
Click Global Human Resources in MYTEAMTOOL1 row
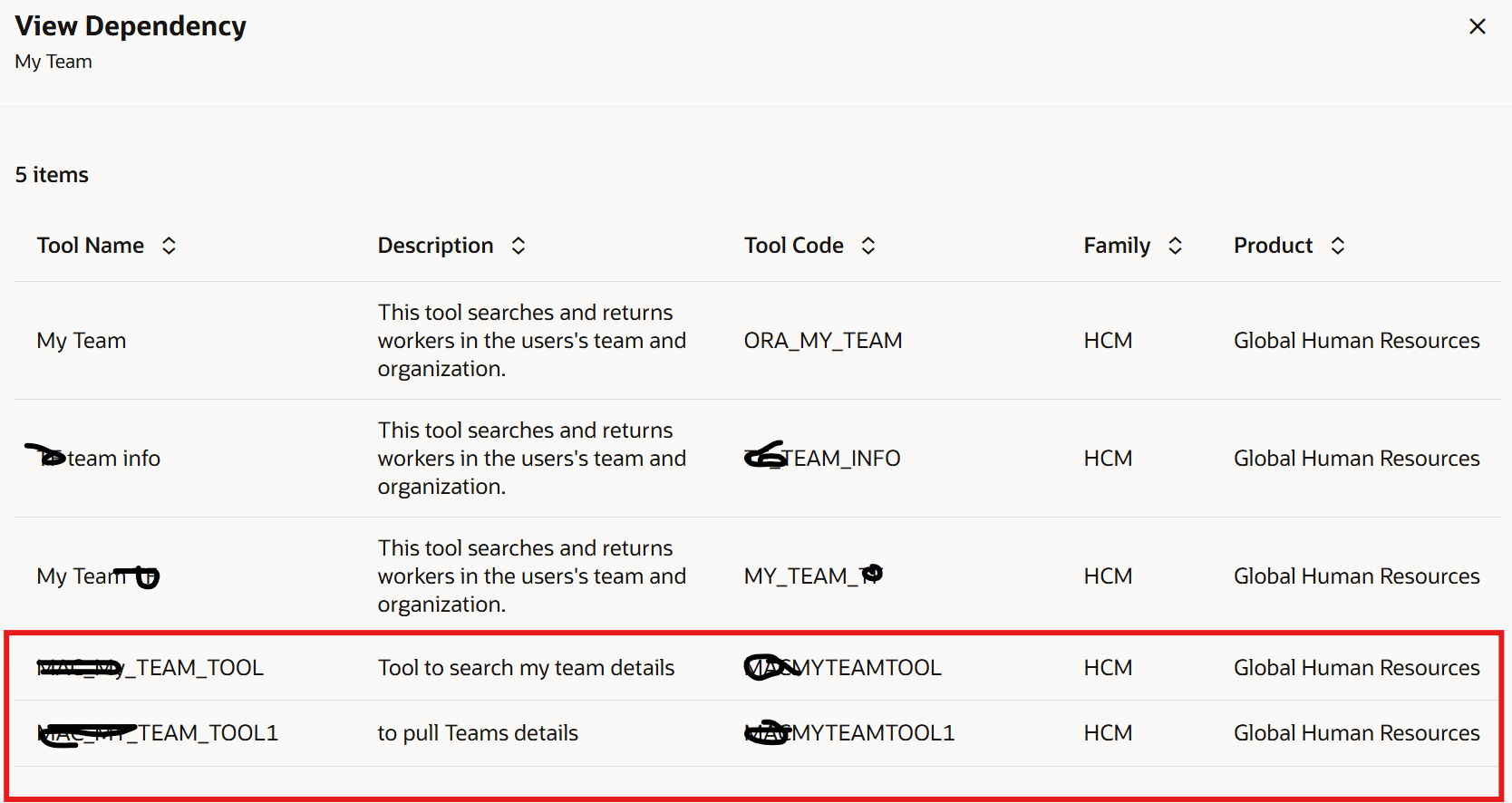pos(1356,732)
